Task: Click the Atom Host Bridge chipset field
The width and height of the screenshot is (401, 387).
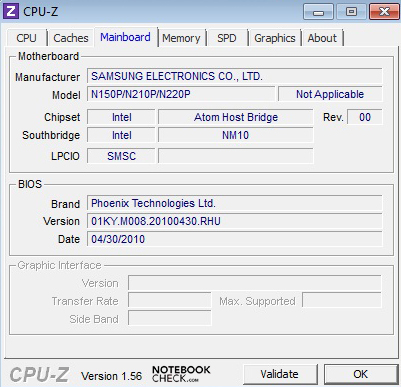Action: point(236,117)
